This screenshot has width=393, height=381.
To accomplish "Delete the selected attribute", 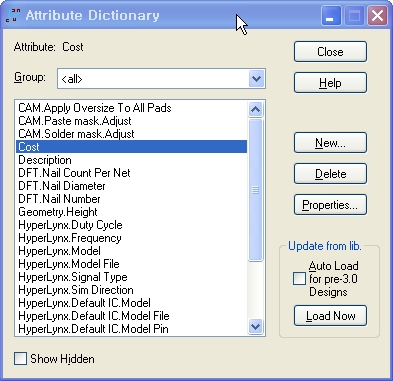I will (330, 174).
